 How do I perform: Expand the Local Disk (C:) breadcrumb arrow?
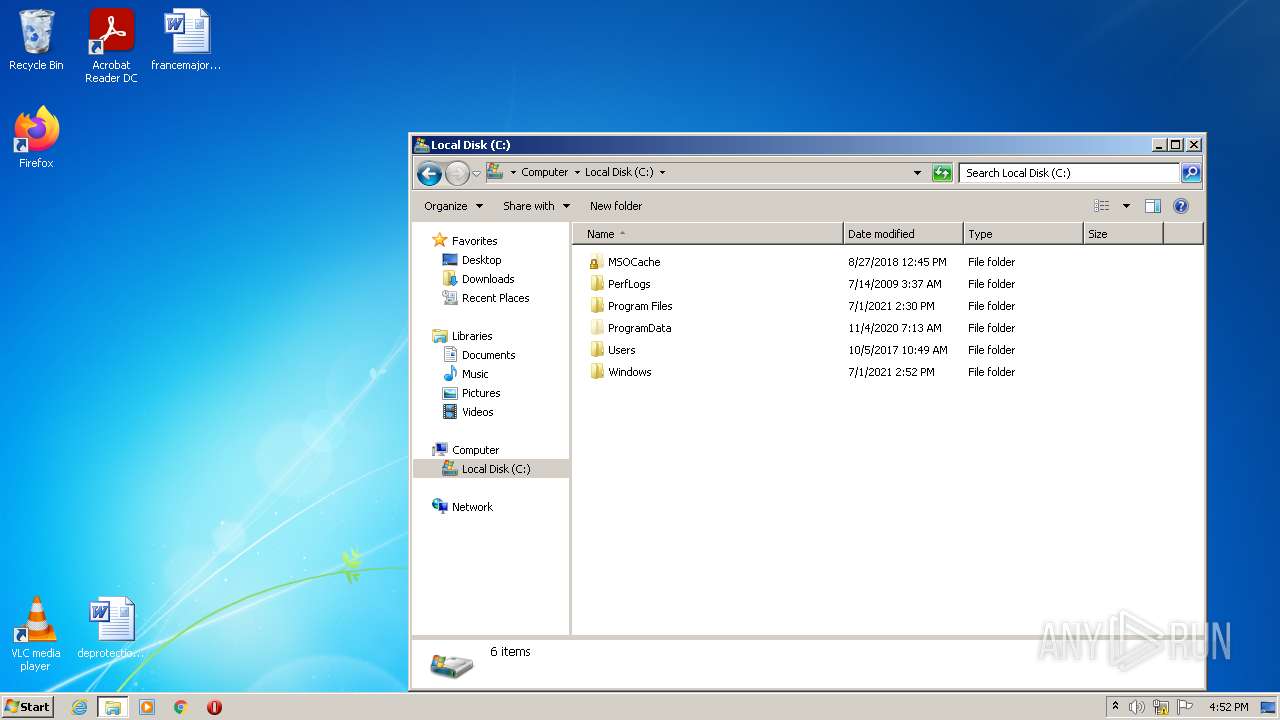pyautogui.click(x=662, y=172)
